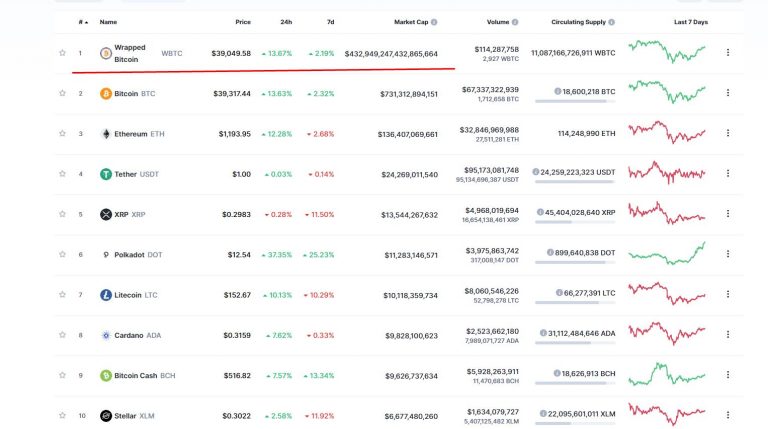Click the Litecoin circulating supply progress bar
The width and height of the screenshot is (768, 429).
pyautogui.click(x=575, y=303)
